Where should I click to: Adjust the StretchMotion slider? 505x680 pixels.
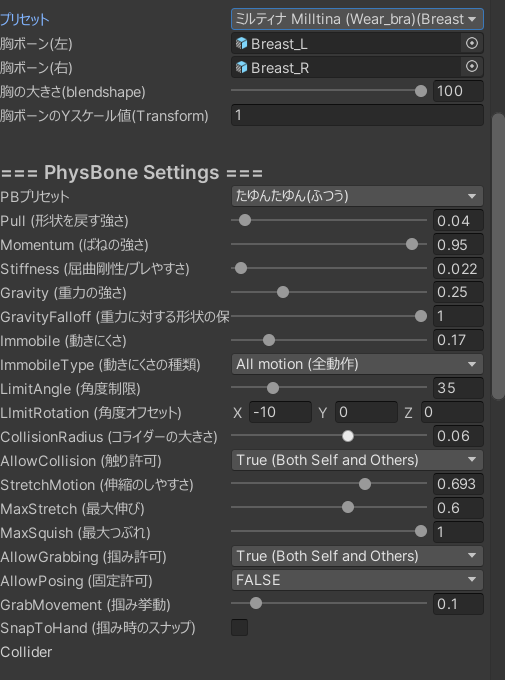tap(329, 484)
